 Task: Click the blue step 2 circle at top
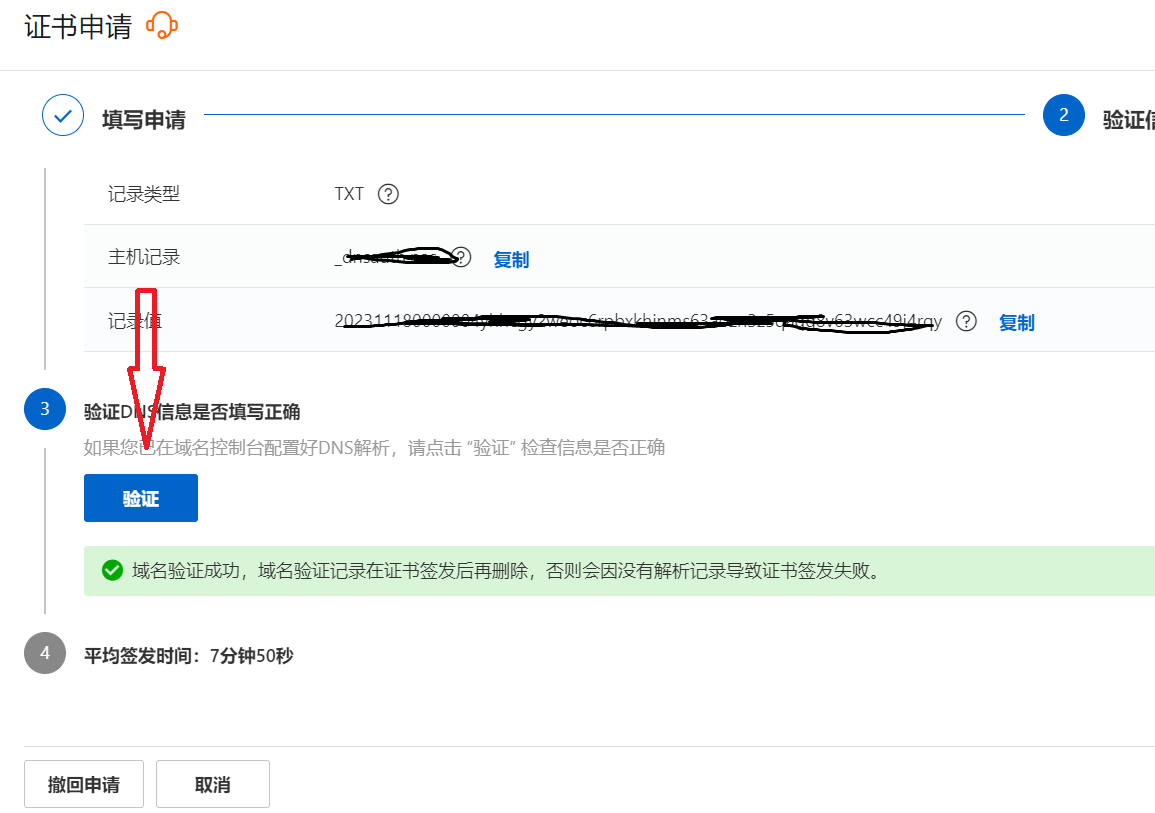(1063, 116)
